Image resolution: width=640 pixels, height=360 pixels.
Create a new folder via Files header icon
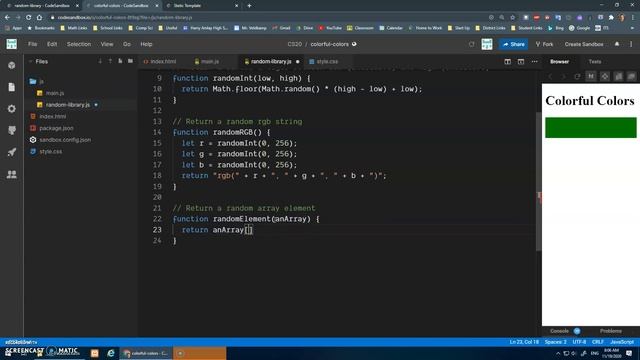point(130,61)
